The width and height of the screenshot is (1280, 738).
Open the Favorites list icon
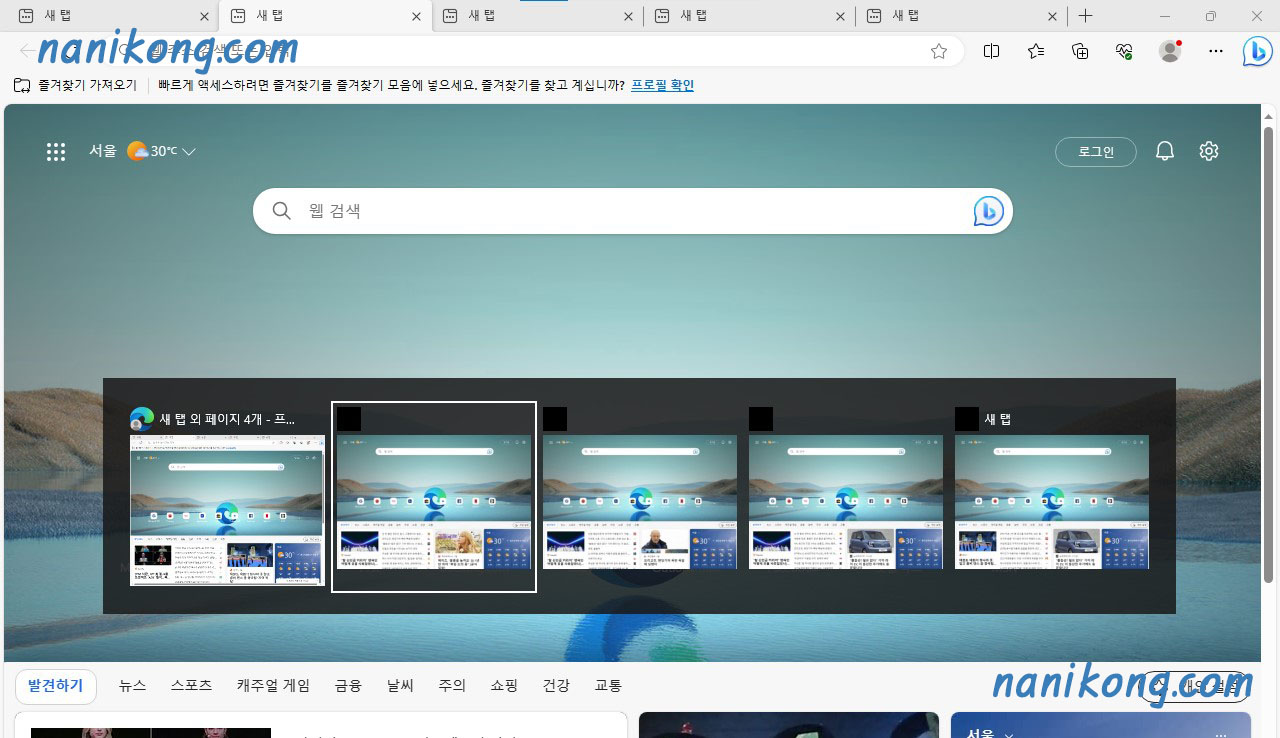[x=1035, y=51]
